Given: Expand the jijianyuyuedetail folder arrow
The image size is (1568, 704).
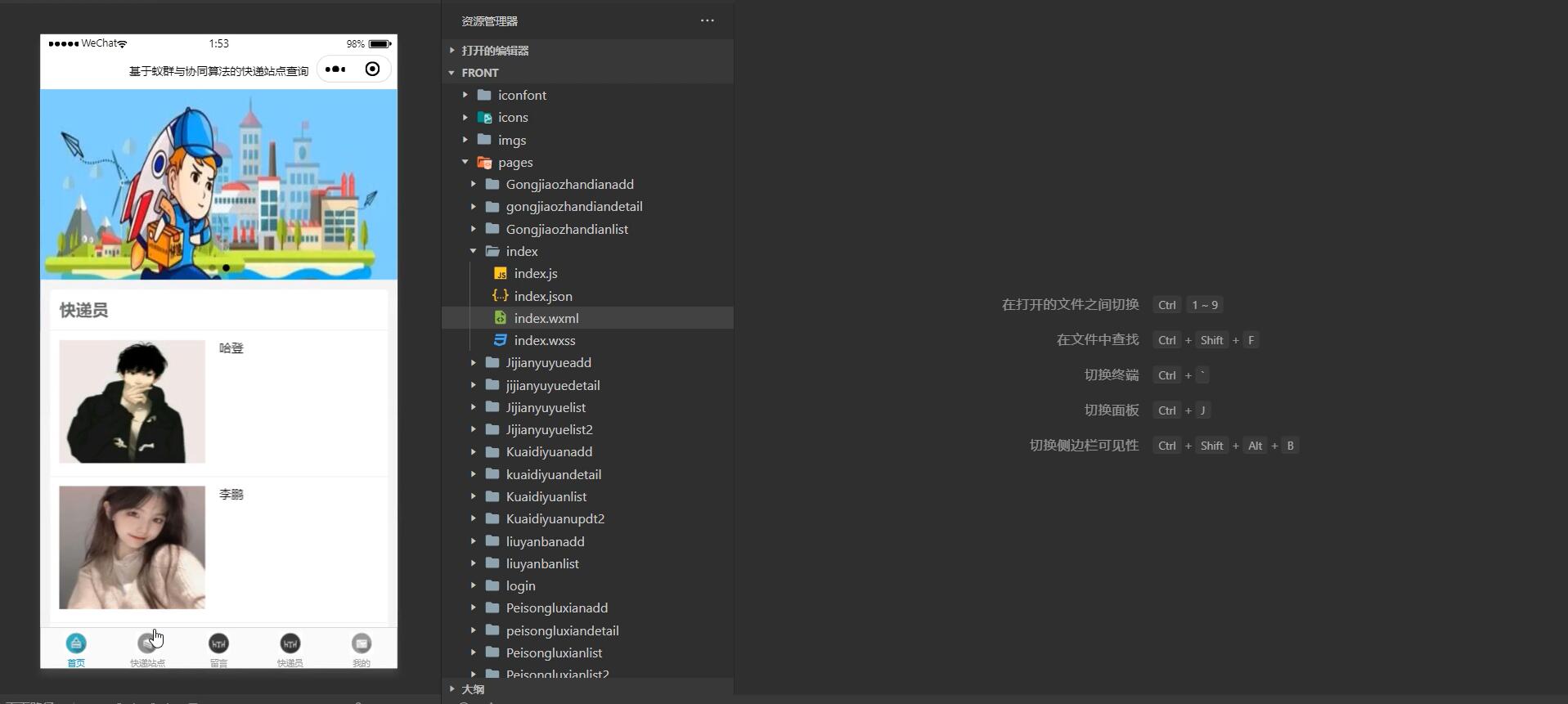Looking at the screenshot, I should (473, 385).
